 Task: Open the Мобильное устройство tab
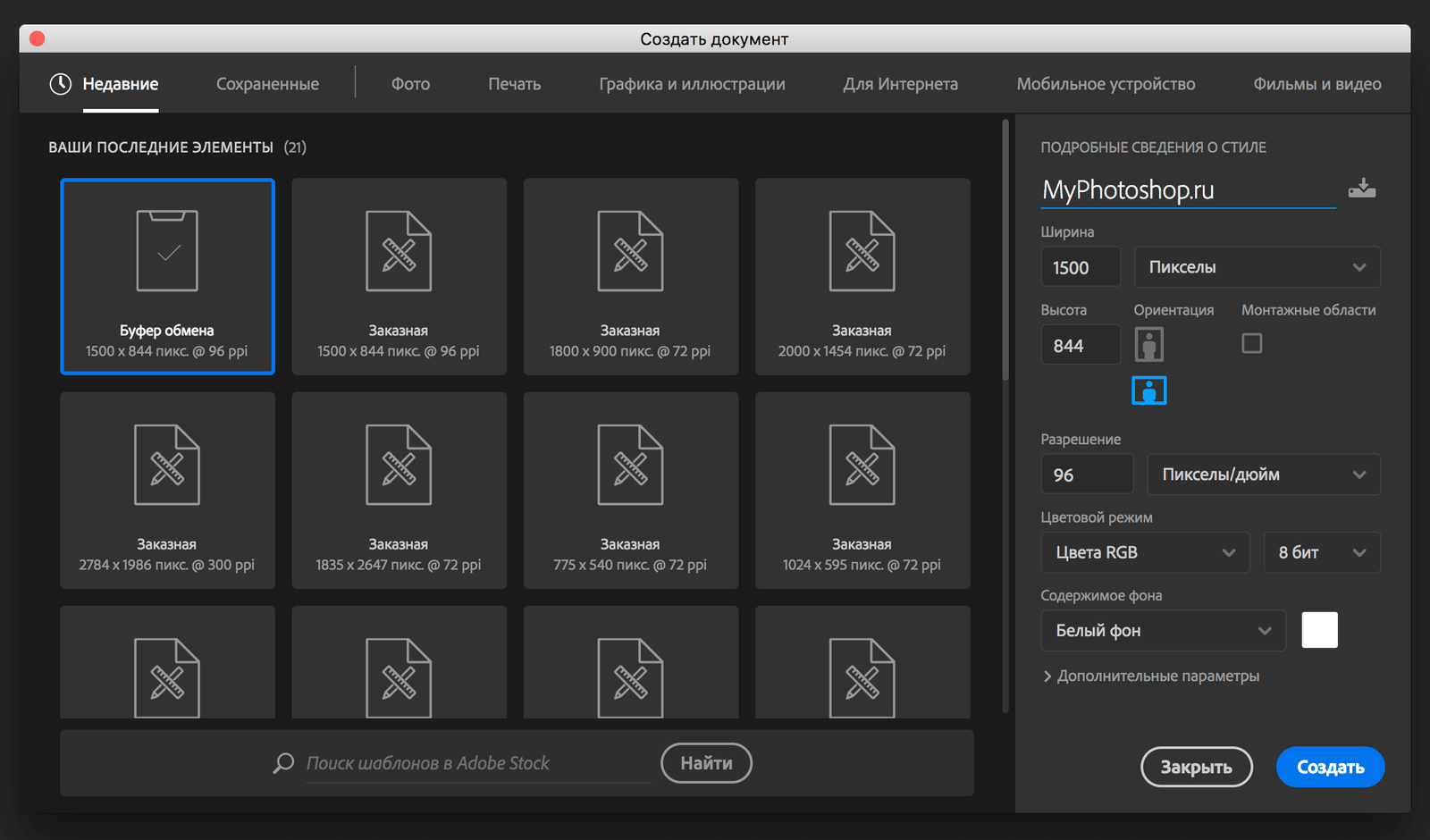1106,84
